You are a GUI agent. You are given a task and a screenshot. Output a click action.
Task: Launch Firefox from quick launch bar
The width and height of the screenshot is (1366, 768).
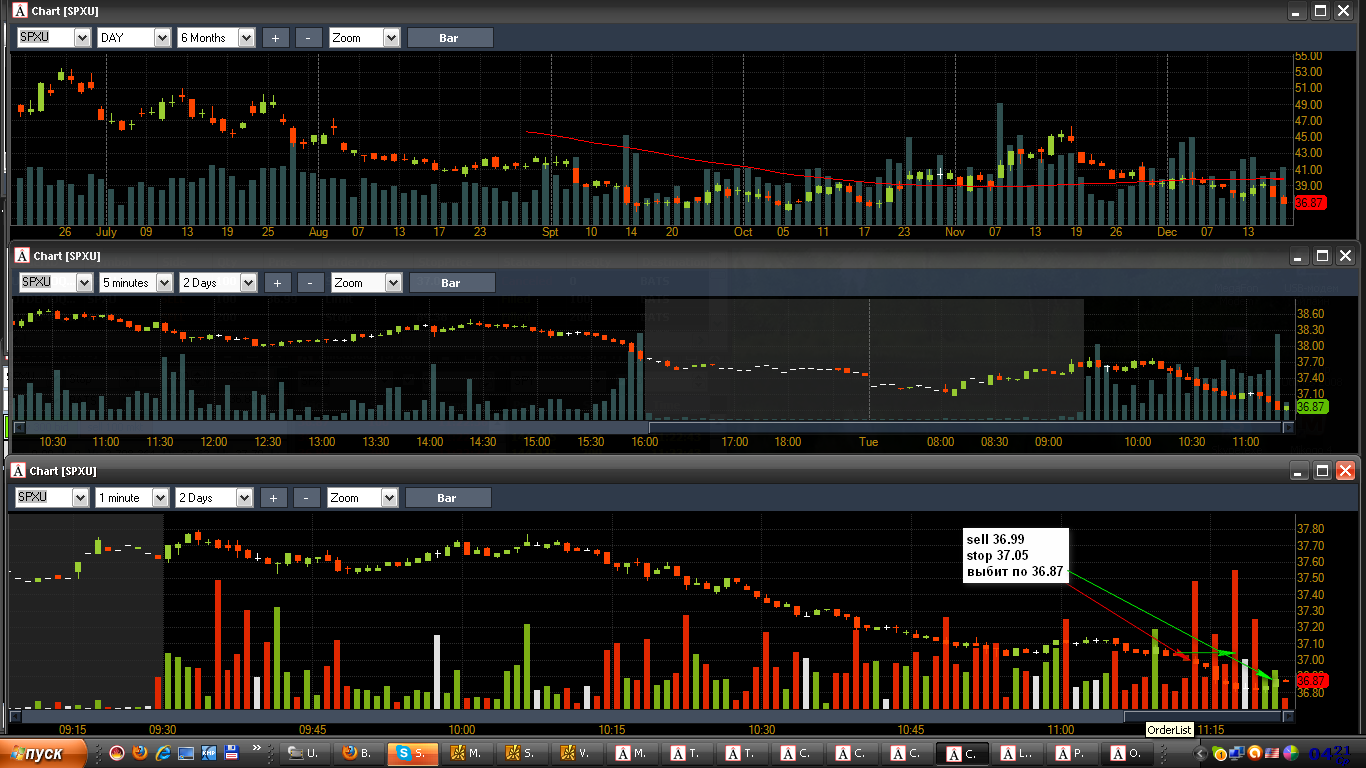pos(140,753)
